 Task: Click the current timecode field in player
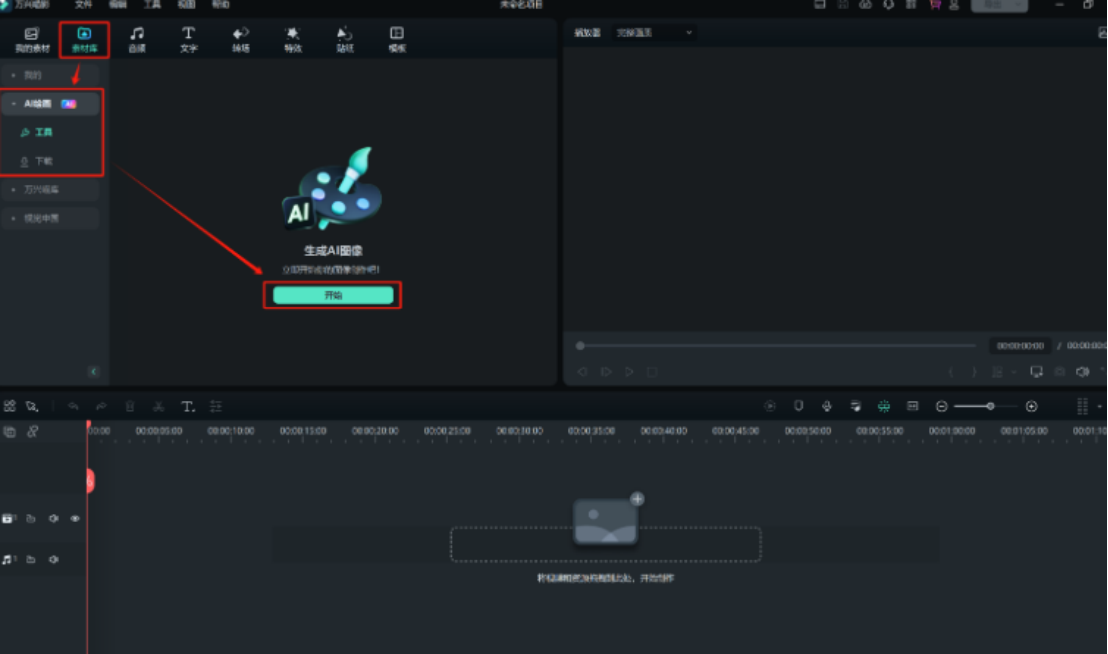click(x=1020, y=345)
